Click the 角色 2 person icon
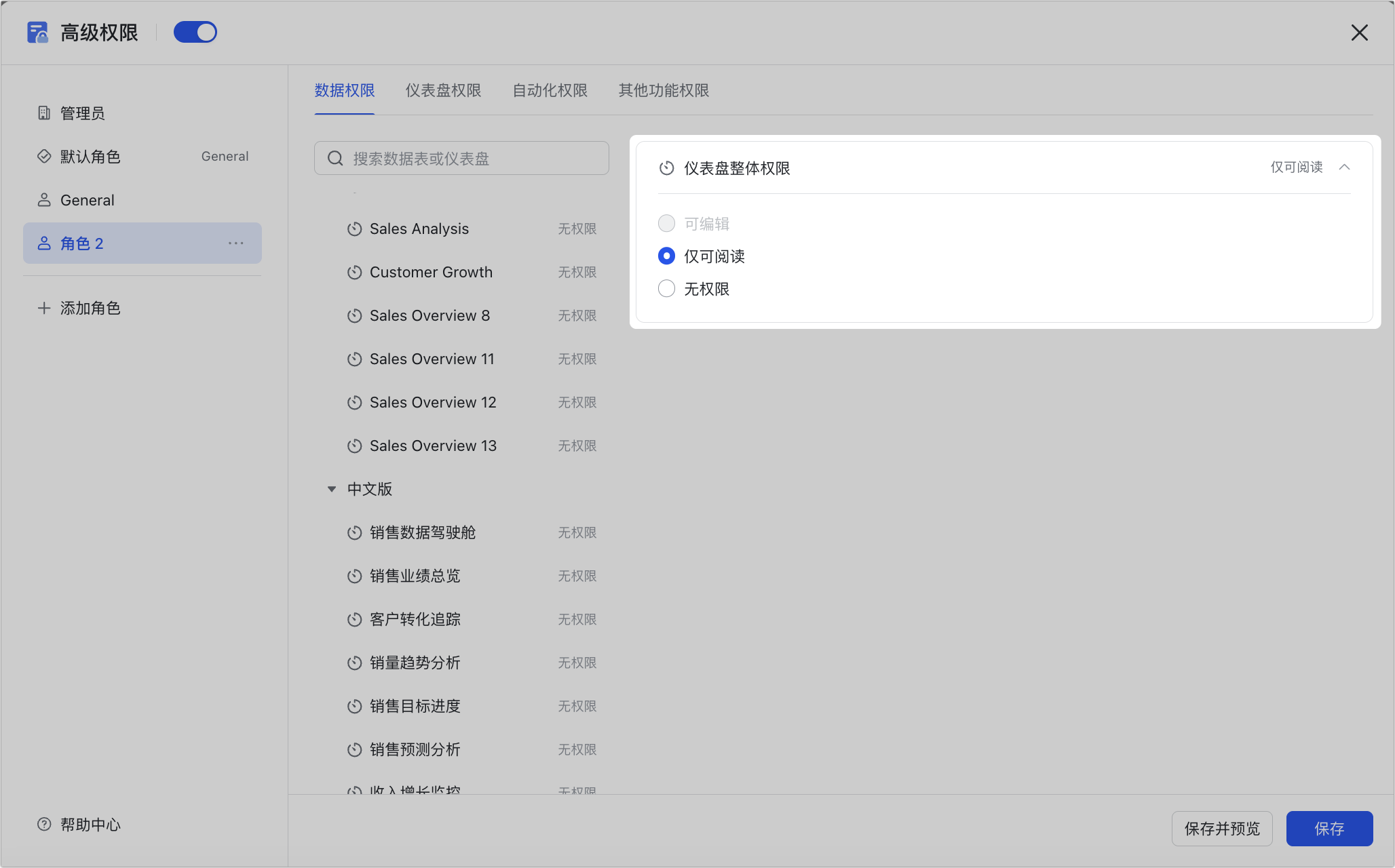Image resolution: width=1395 pixels, height=868 pixels. point(44,243)
